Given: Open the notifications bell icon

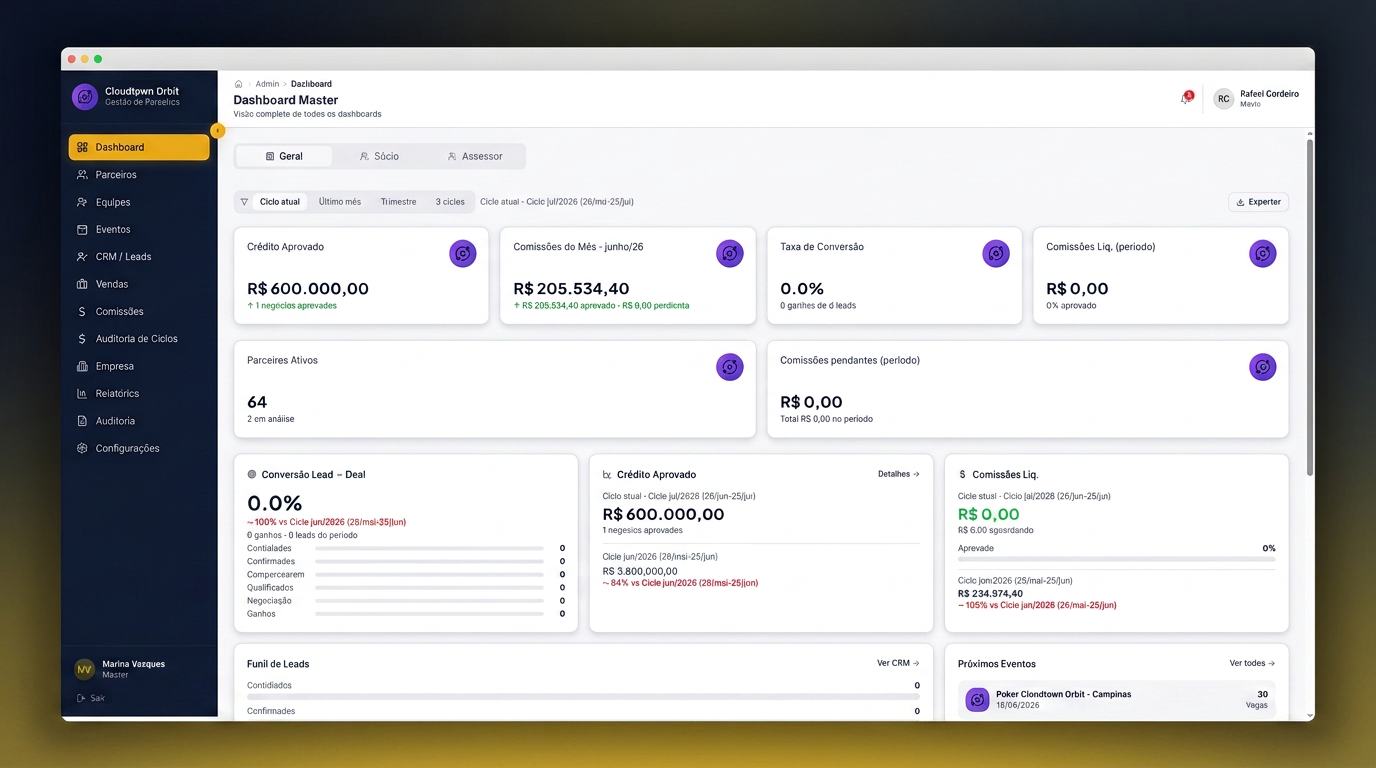Looking at the screenshot, I should 1186,98.
